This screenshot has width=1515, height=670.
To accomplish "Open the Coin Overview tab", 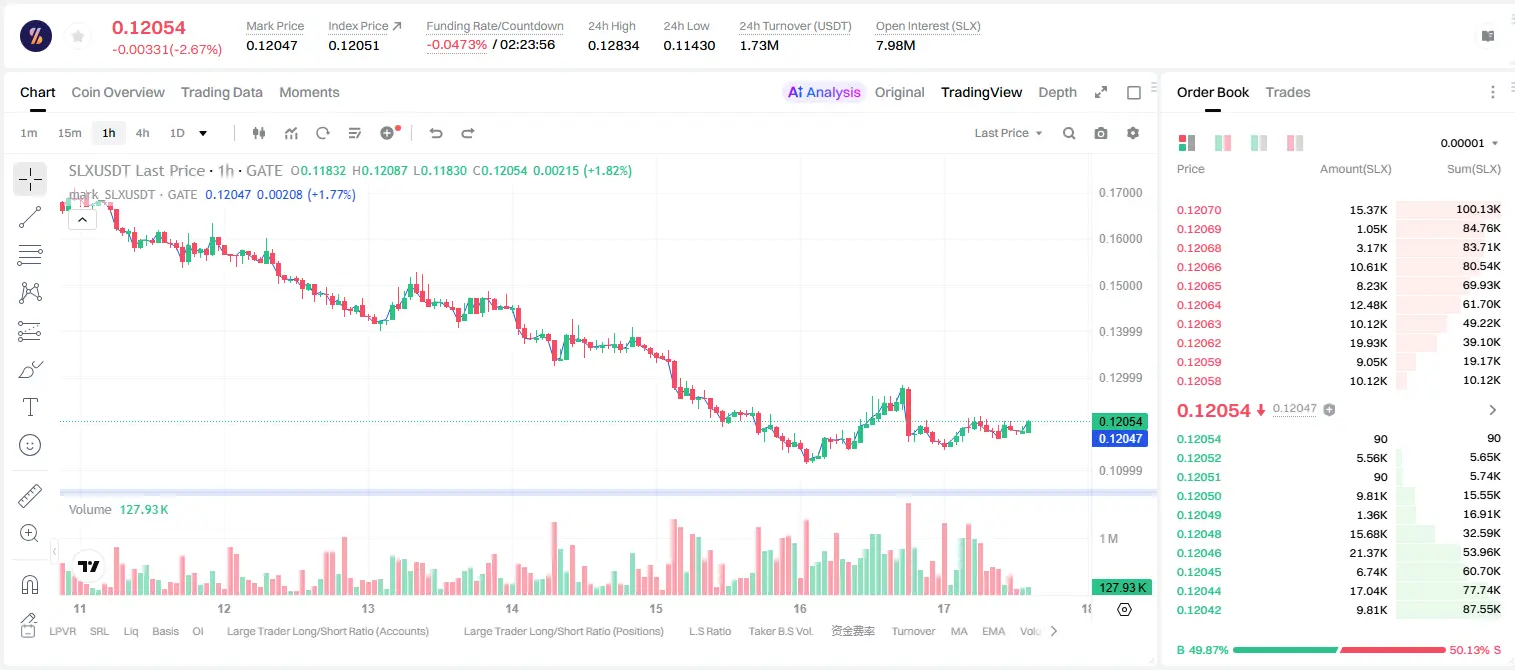I will [x=118, y=92].
